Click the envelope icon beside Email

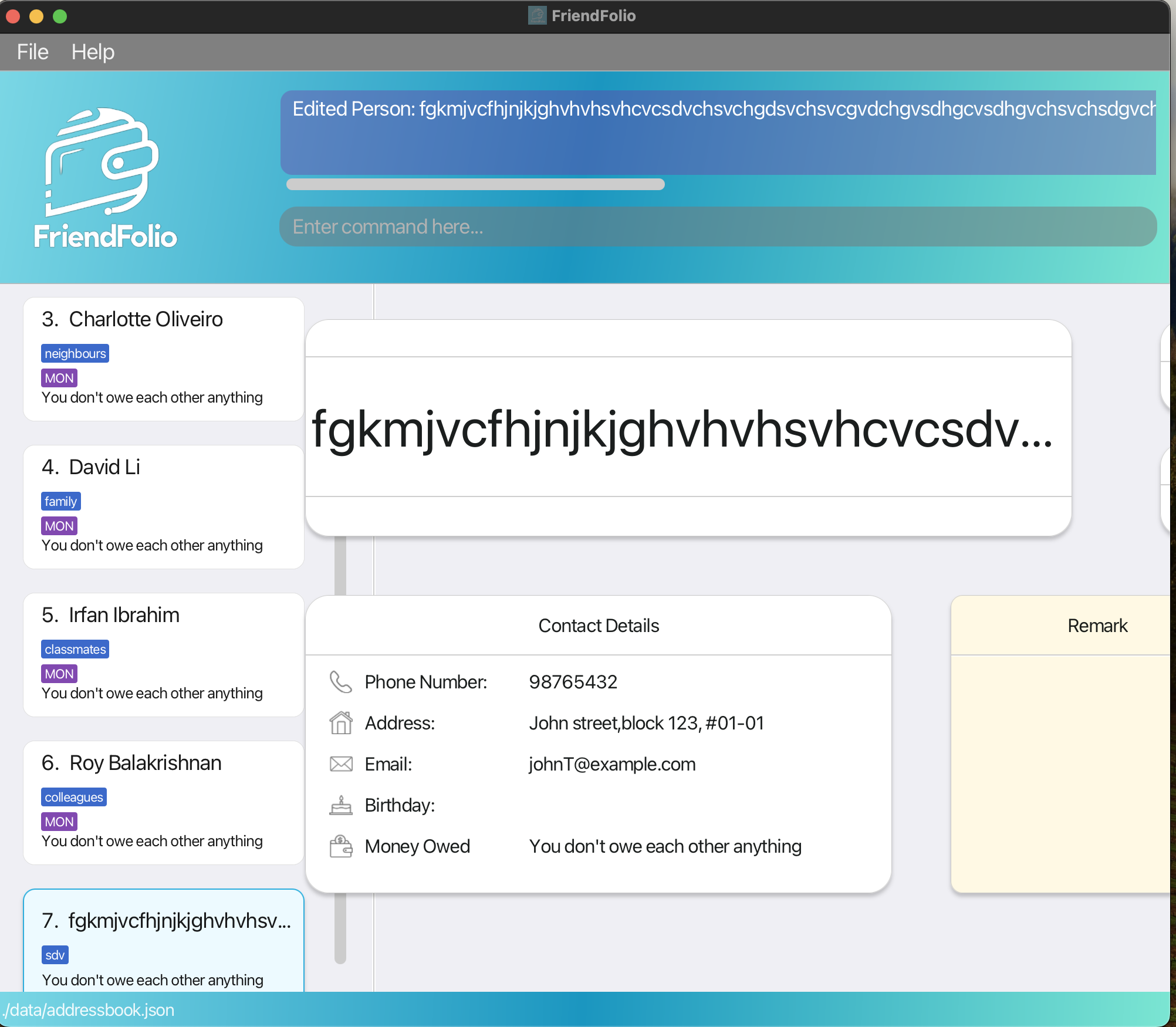tap(340, 764)
